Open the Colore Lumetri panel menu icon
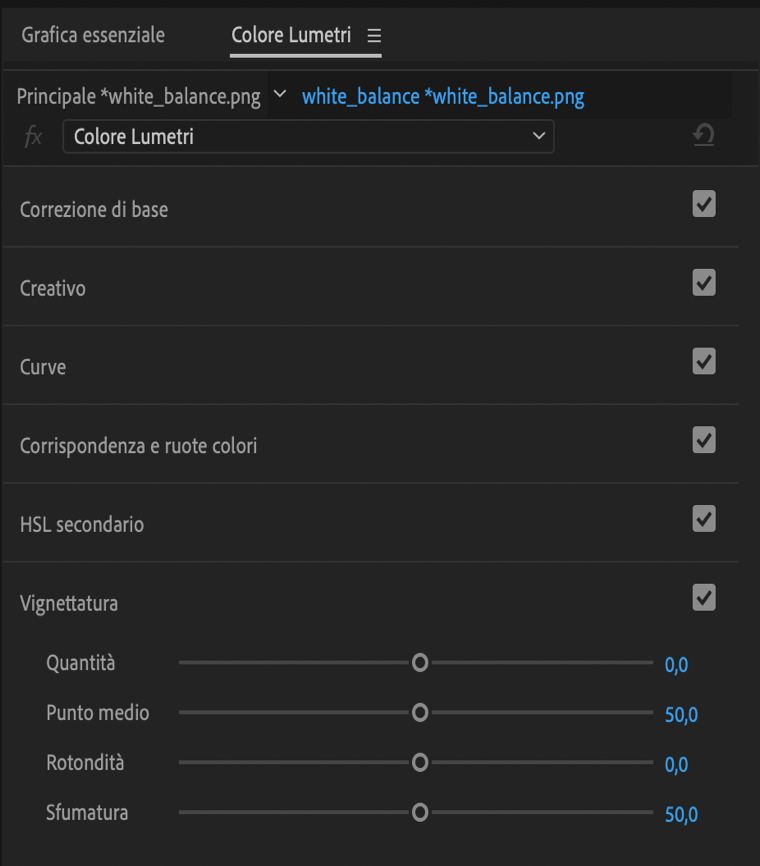Viewport: 760px width, 866px height. pos(374,36)
